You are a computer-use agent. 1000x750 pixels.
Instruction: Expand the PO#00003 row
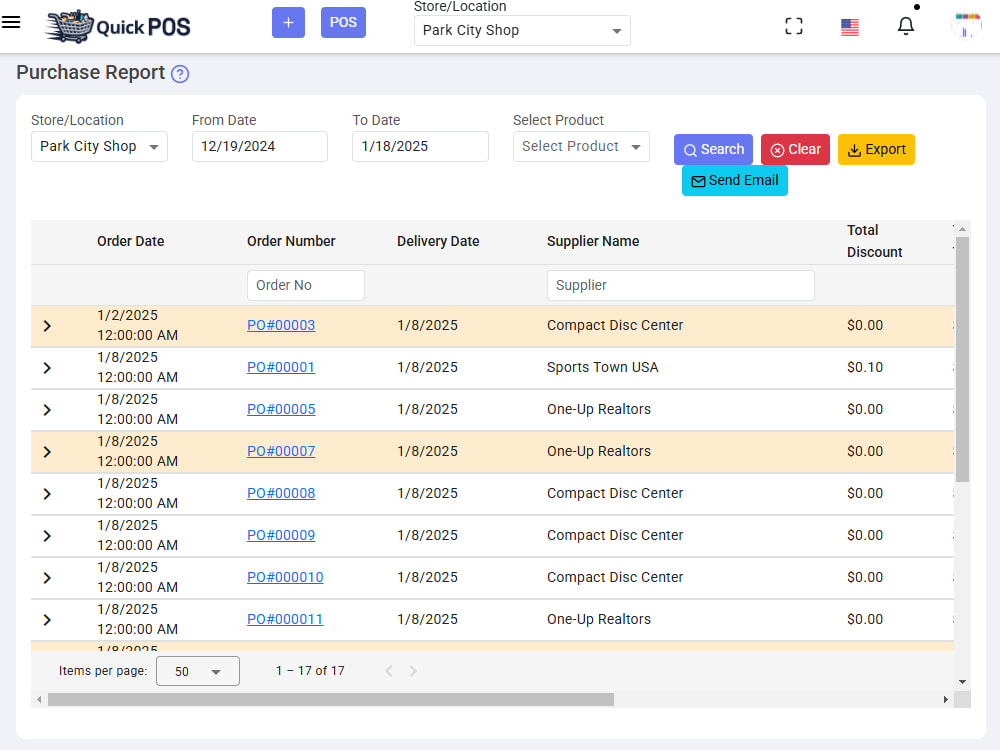[x=47, y=327]
